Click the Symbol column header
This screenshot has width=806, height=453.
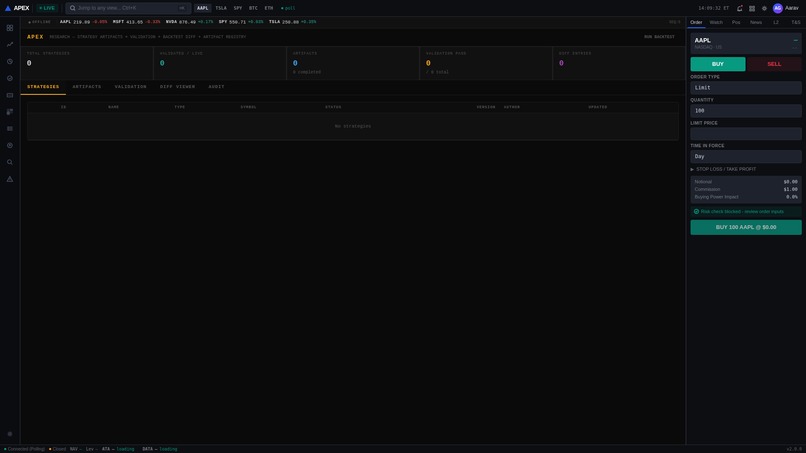(248, 107)
